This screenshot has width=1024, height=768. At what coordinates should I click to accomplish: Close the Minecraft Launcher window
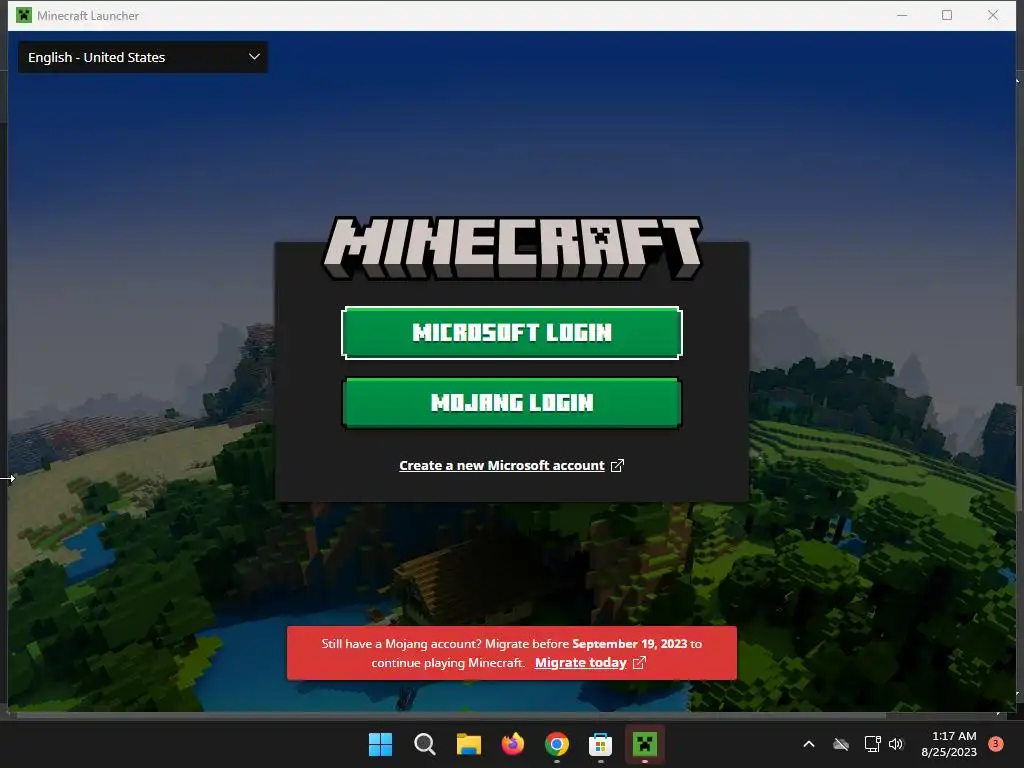993,15
